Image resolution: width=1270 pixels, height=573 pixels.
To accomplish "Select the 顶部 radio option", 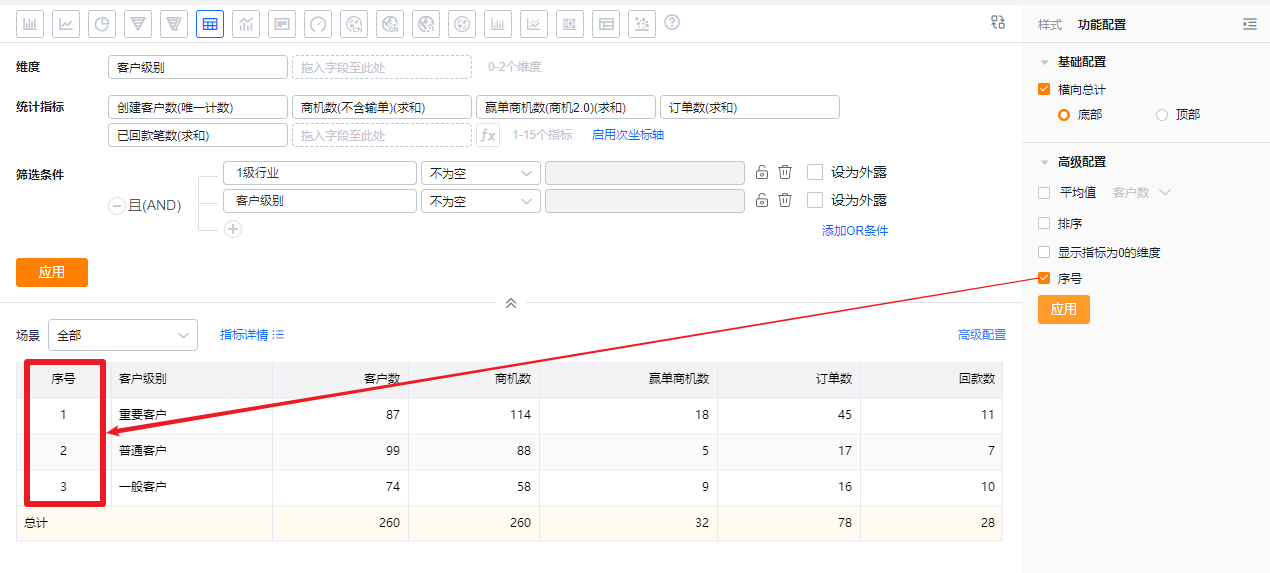I will tap(1162, 115).
